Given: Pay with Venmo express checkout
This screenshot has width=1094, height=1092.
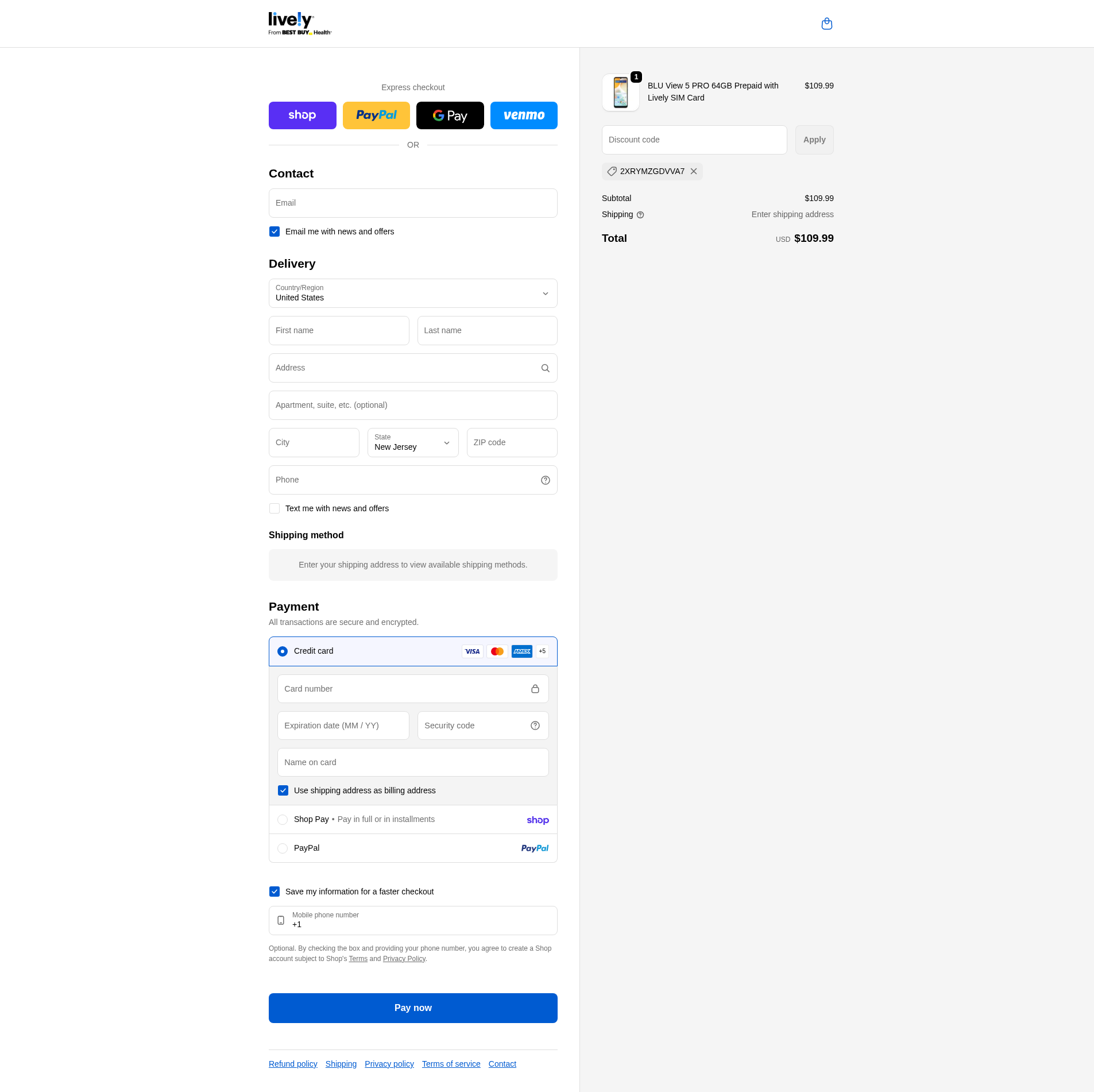Looking at the screenshot, I should [x=523, y=115].
